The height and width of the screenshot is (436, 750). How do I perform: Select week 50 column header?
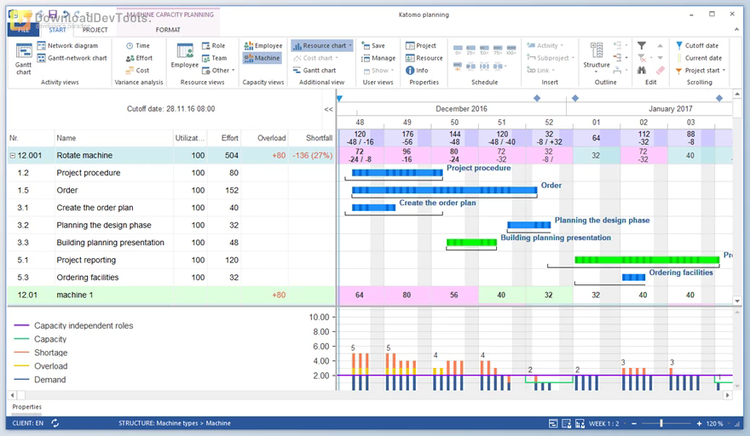454,122
